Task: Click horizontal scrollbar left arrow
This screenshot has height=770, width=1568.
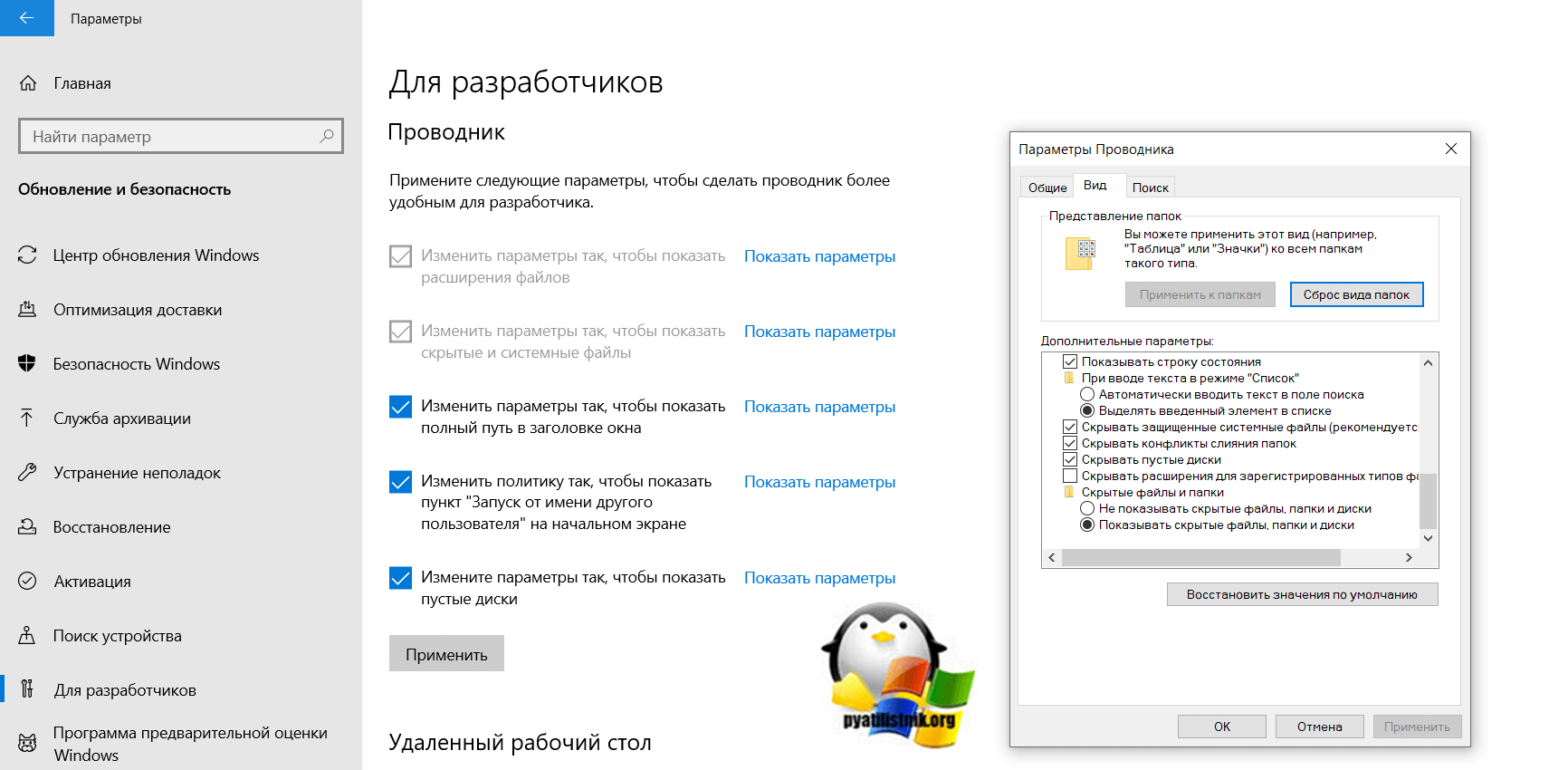Action: pos(1051,558)
